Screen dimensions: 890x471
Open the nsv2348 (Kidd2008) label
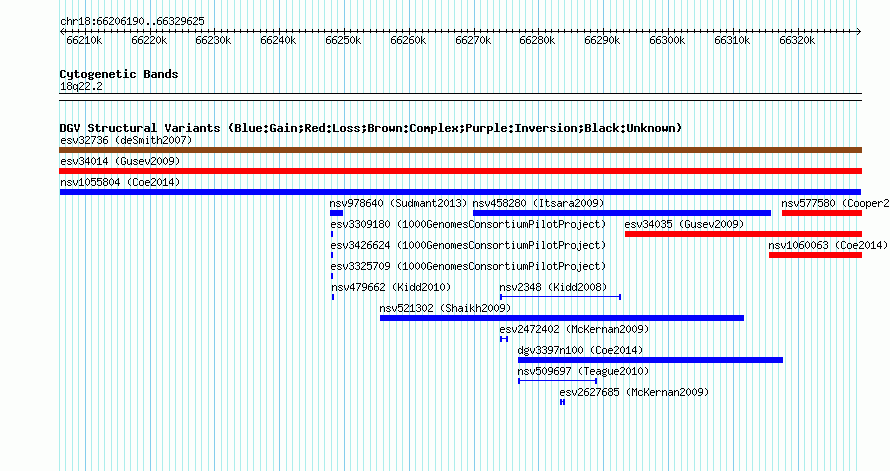tap(553, 287)
